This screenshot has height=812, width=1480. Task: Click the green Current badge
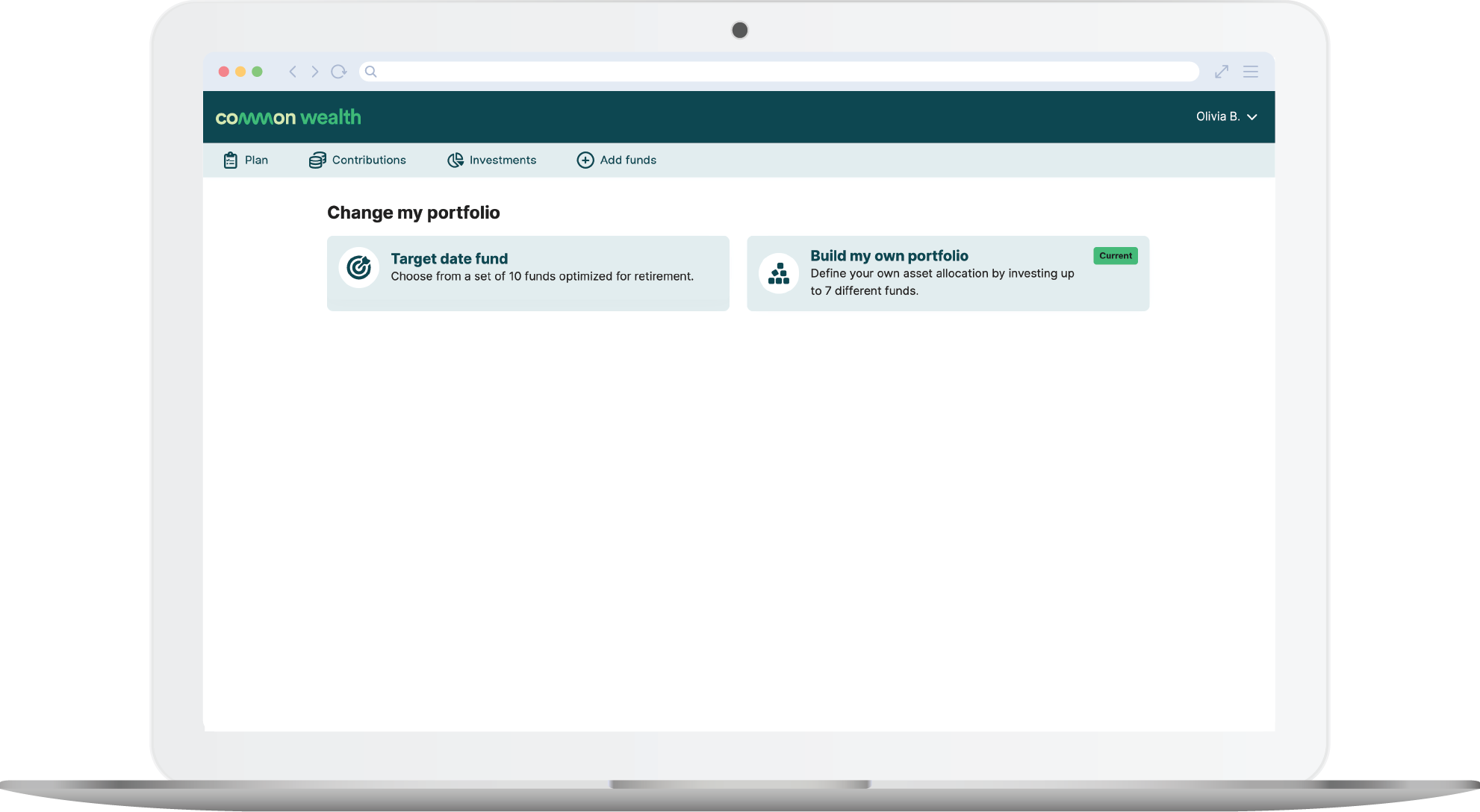(1116, 255)
